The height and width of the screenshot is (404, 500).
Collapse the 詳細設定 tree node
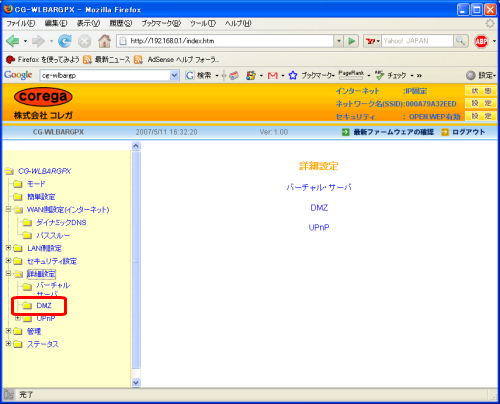tap(9, 274)
